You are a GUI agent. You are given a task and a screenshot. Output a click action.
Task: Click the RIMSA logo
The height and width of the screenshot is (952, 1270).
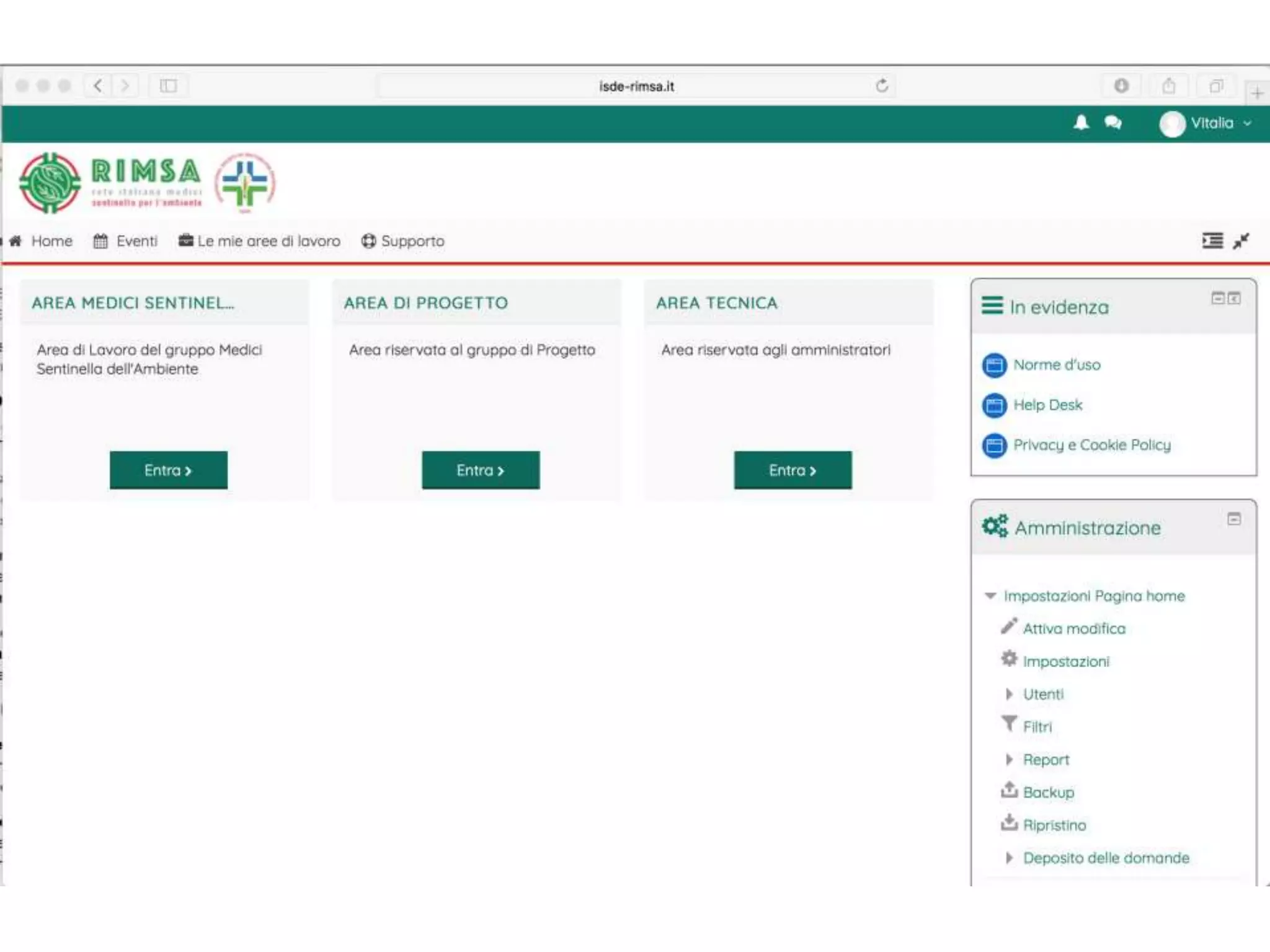coord(112,183)
